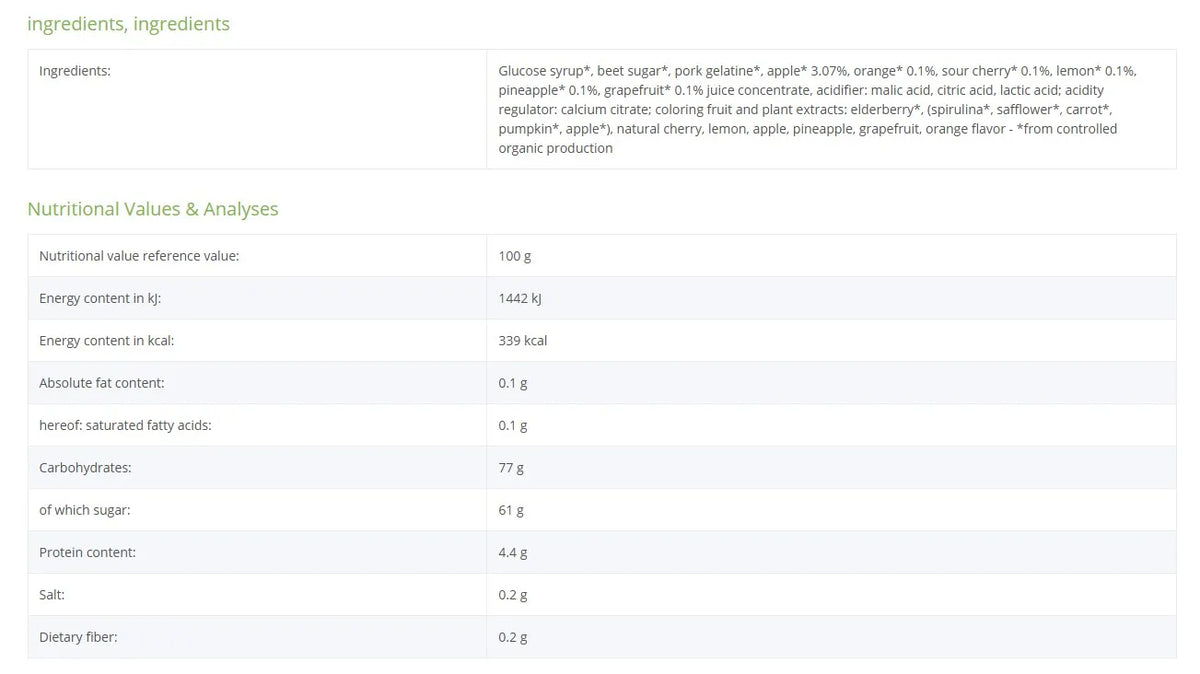Select the '77 g' carbohydrates value
Screen dimensions: 1200x674
[x=511, y=467]
